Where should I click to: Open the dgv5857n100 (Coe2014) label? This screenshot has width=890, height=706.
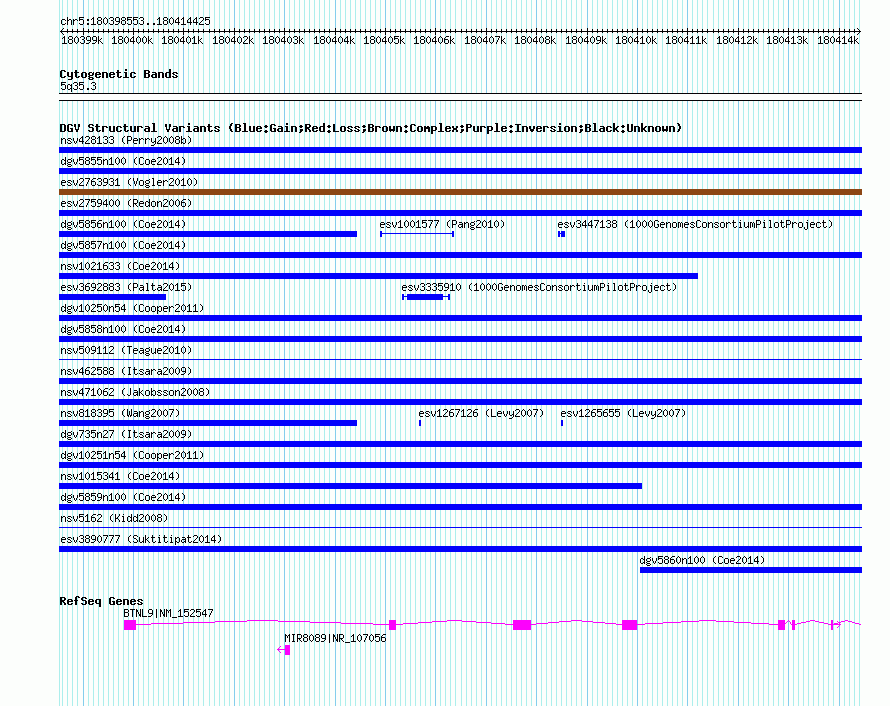point(123,245)
